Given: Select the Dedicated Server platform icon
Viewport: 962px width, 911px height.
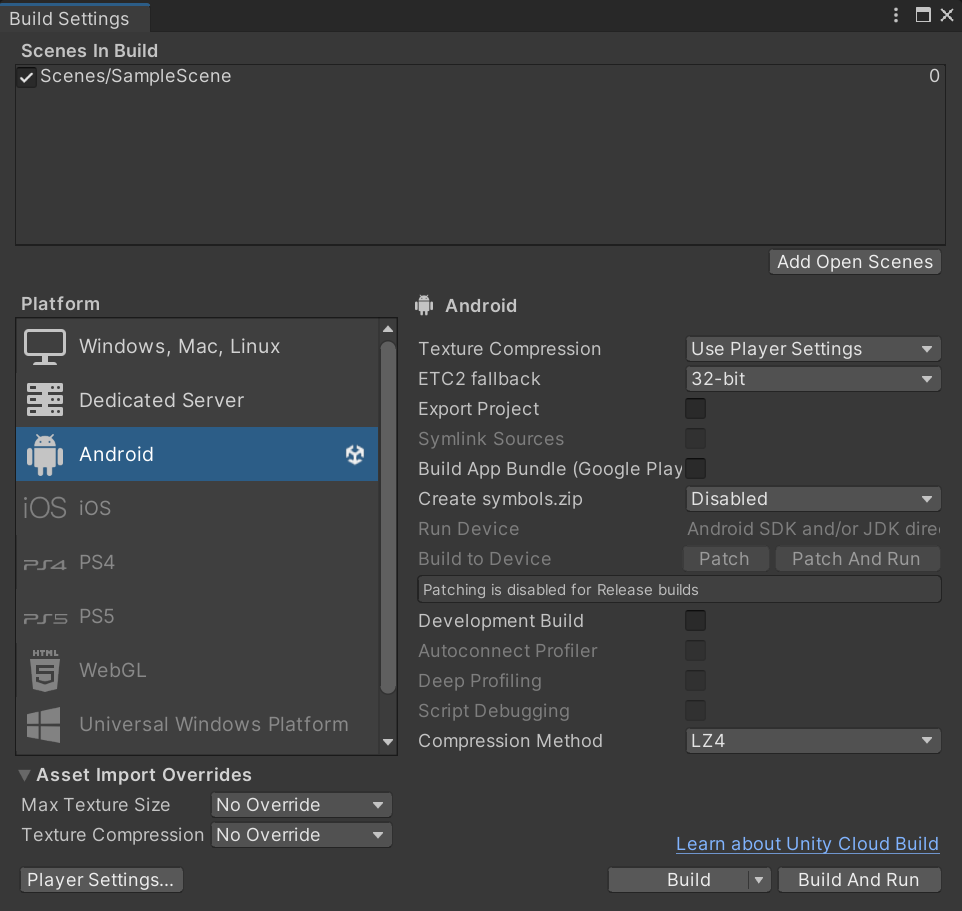Looking at the screenshot, I should pos(44,400).
